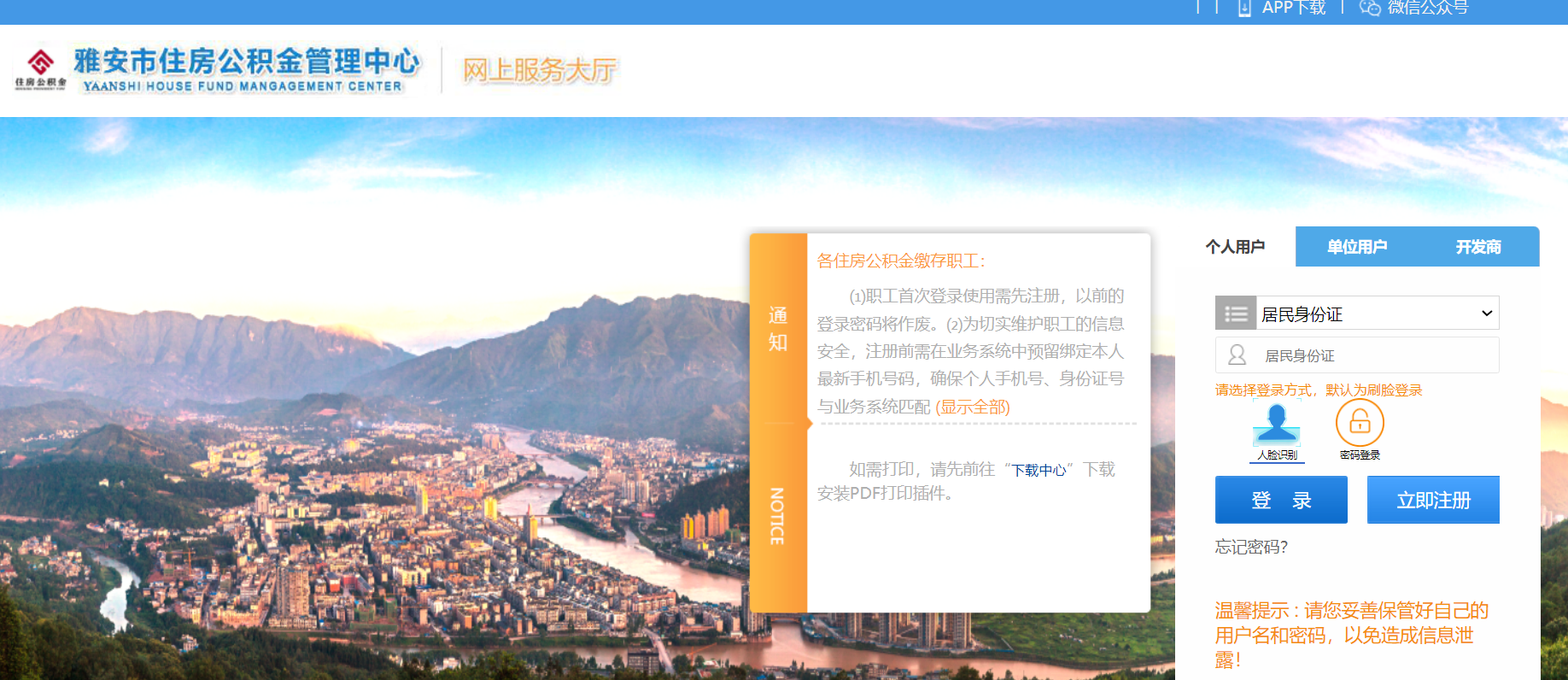This screenshot has width=1568, height=680.
Task: Expand notice with 显示全部 link
Action: point(973,407)
